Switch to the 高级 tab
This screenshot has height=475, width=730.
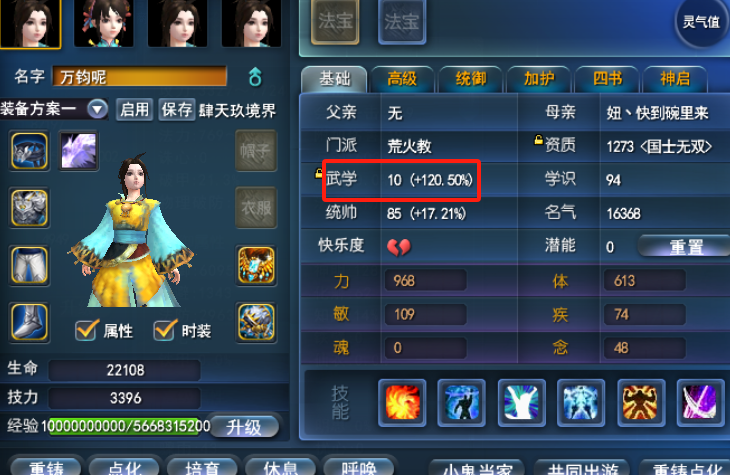(x=402, y=79)
